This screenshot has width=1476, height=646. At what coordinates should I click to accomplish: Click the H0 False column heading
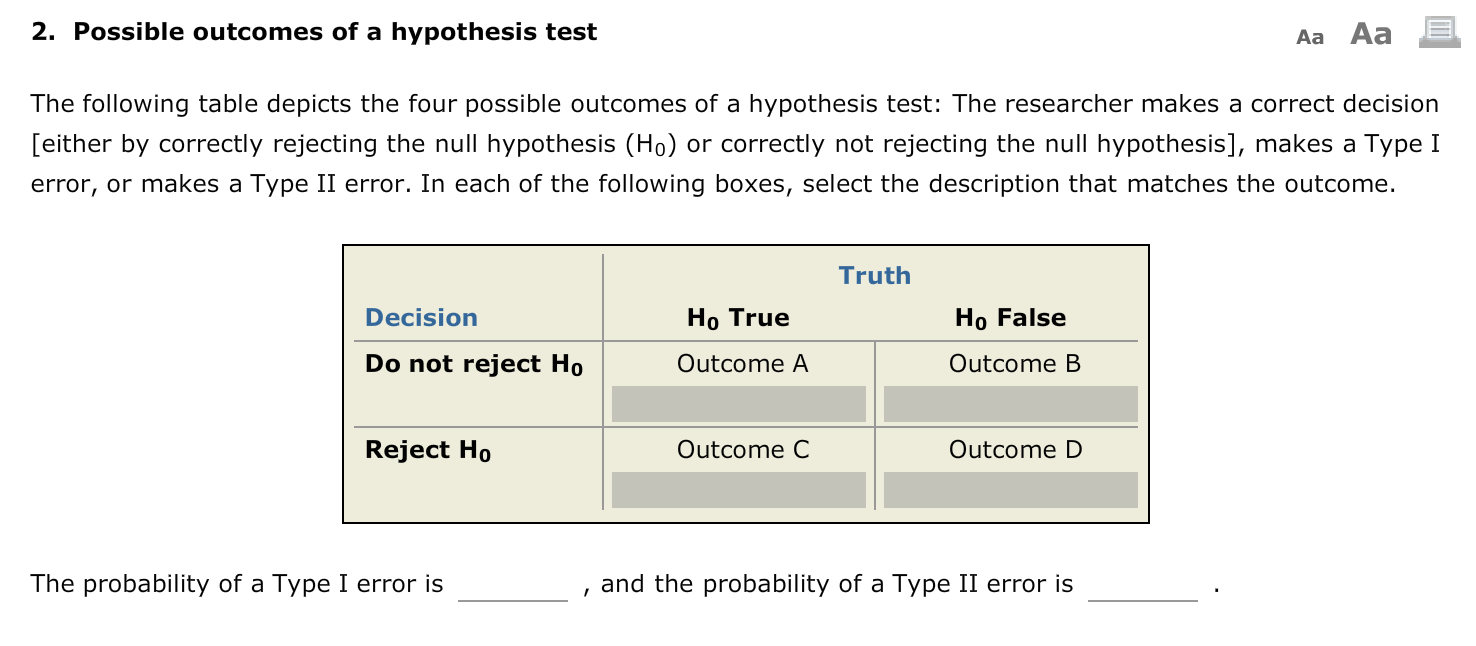pos(1010,317)
